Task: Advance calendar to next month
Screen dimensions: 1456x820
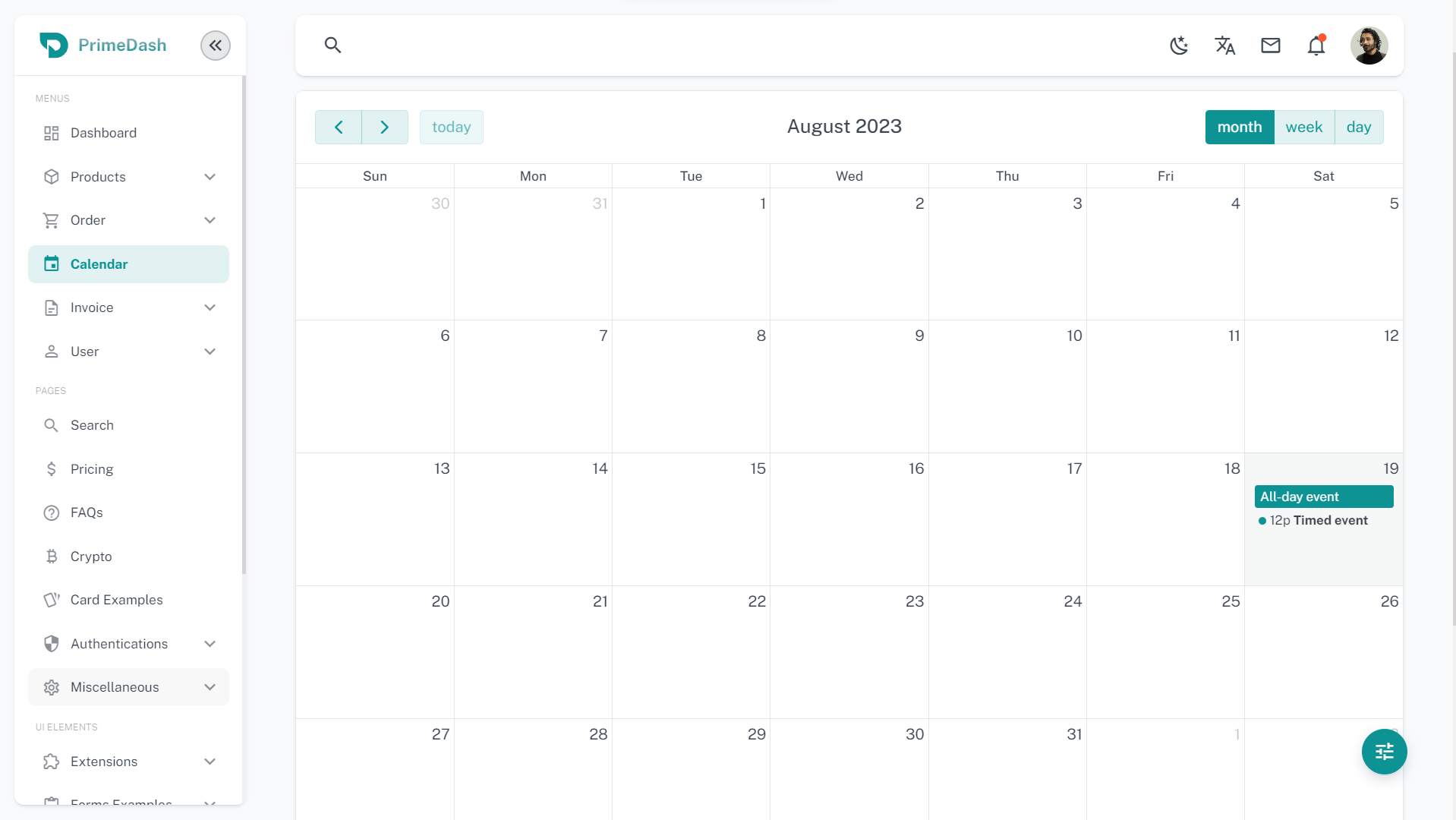Action: [x=385, y=127]
